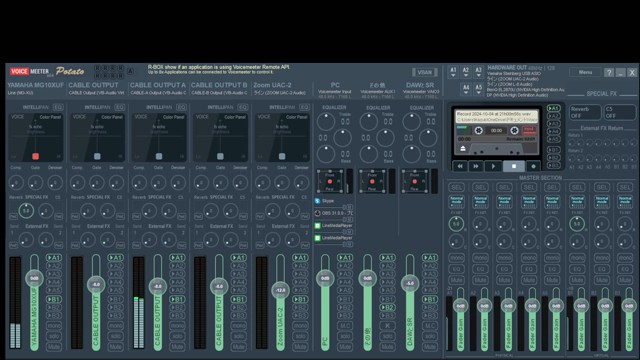Open the Menu button
Viewport: 640px width, 360px height.
point(585,72)
